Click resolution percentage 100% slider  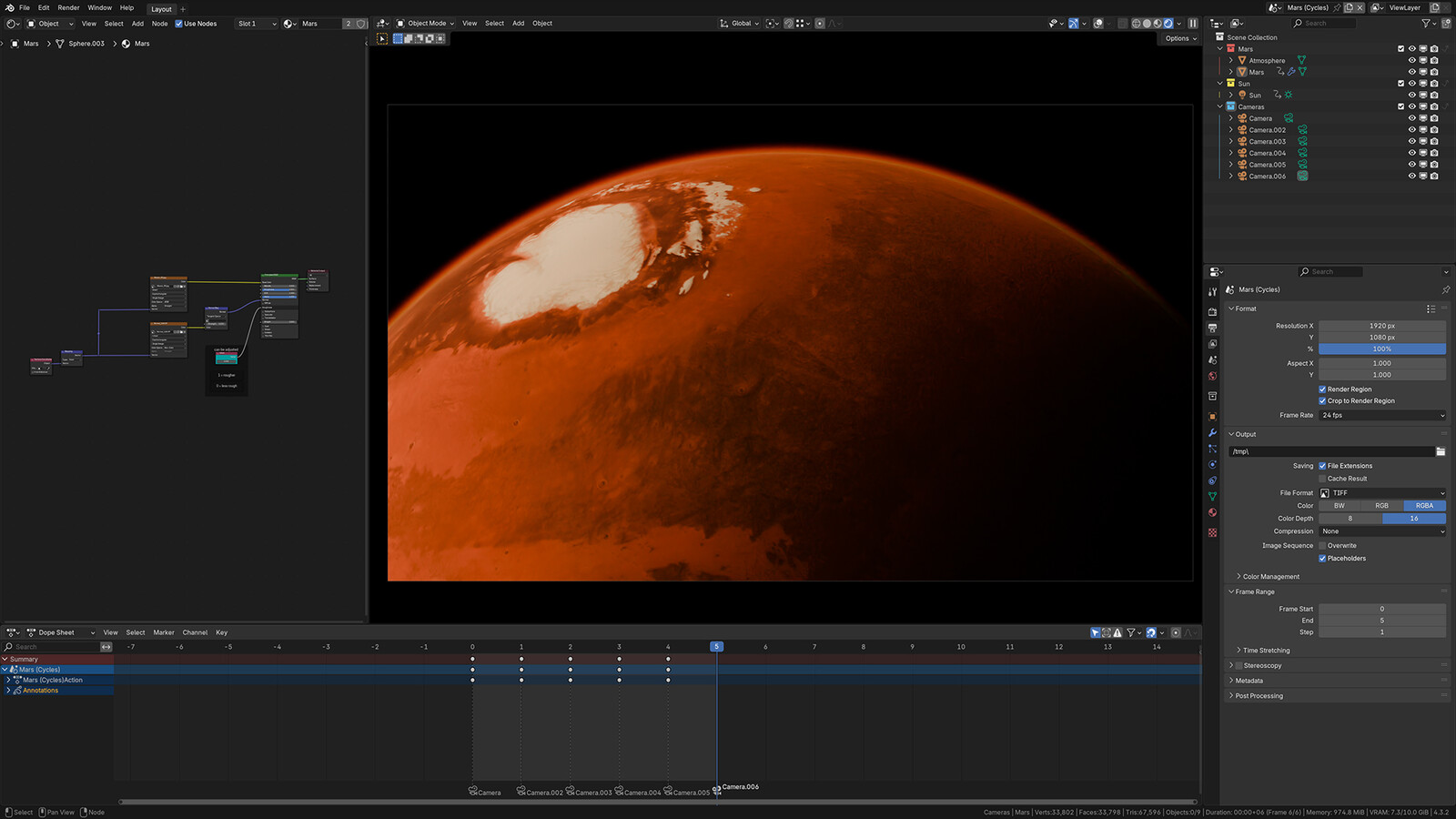tap(1382, 349)
